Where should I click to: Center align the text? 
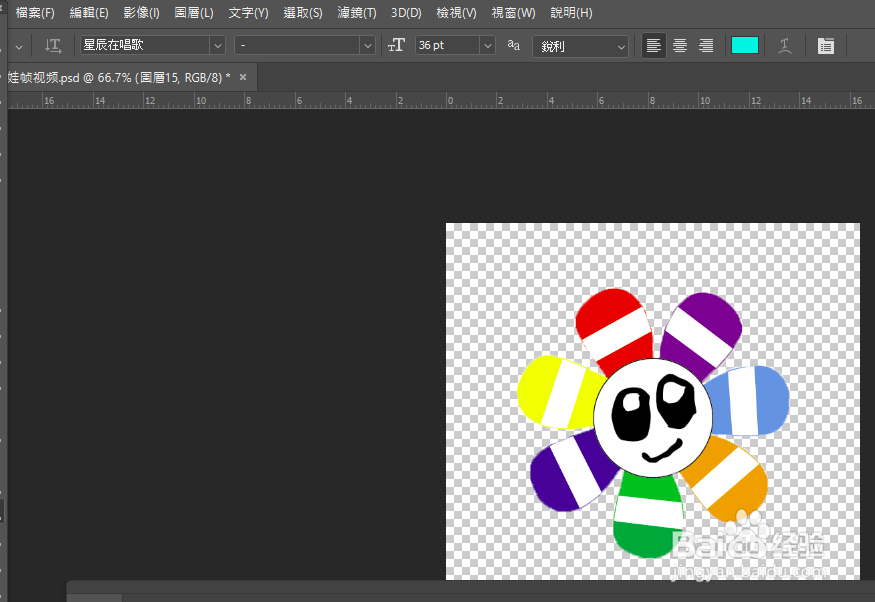[680, 46]
